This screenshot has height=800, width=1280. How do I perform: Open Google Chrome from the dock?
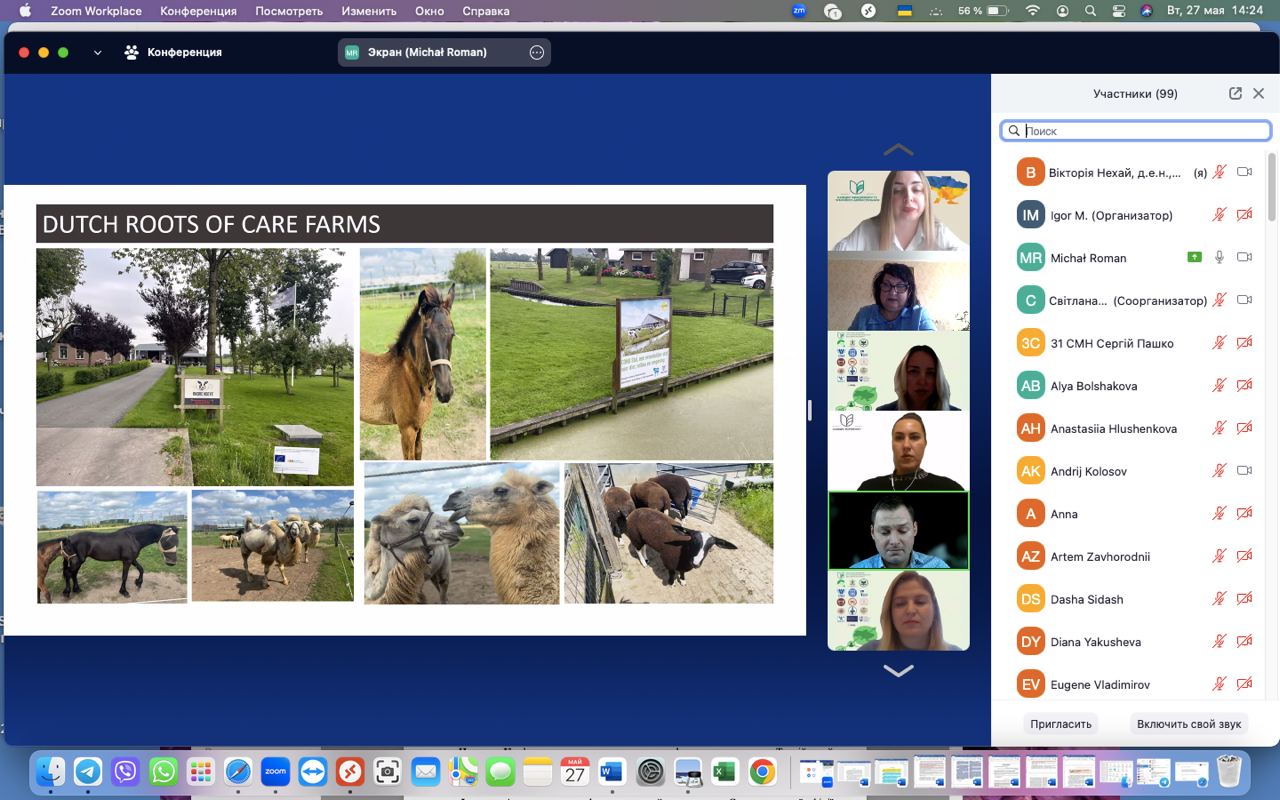coord(762,772)
